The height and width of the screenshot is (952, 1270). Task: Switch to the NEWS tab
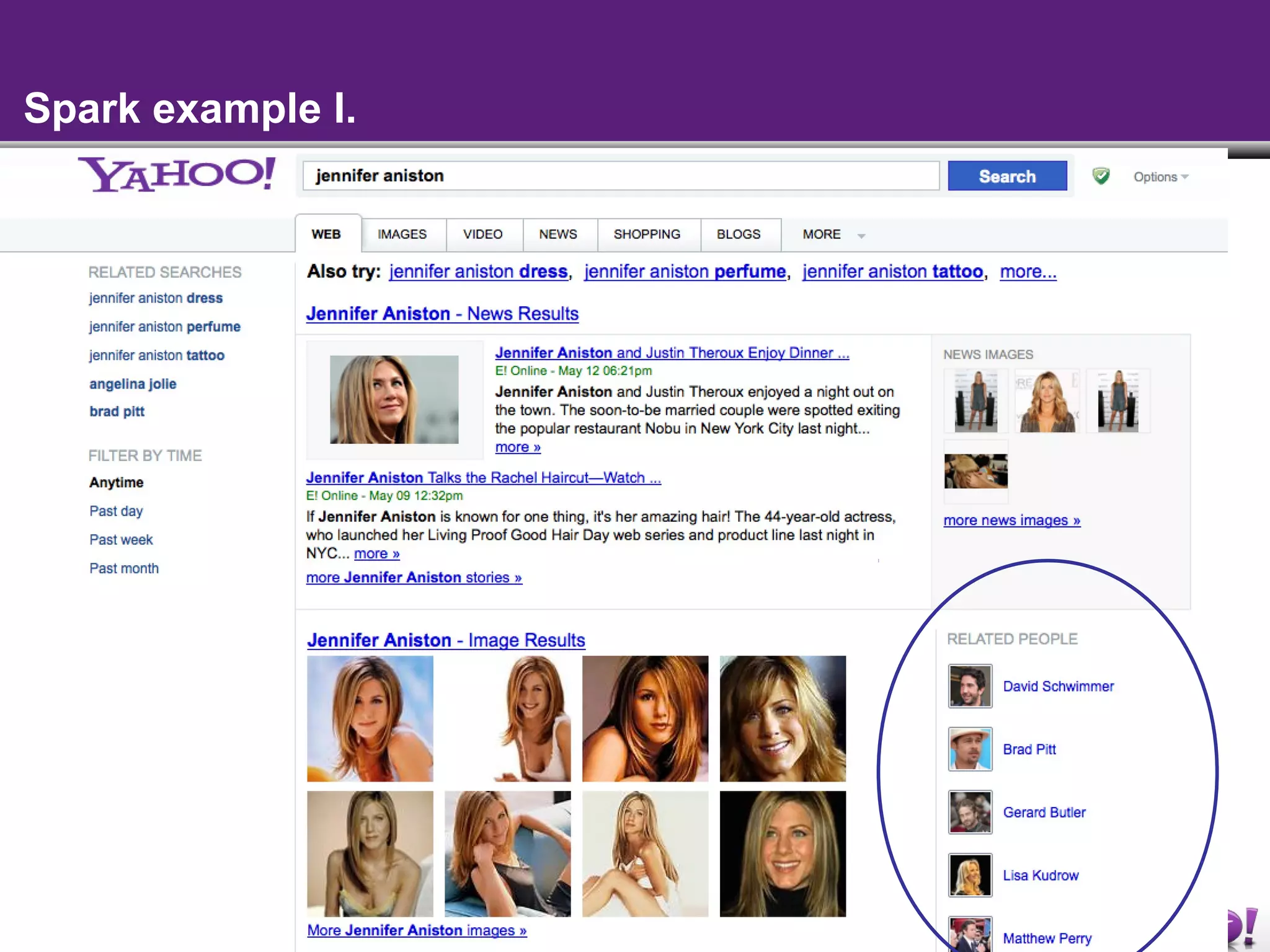point(557,234)
